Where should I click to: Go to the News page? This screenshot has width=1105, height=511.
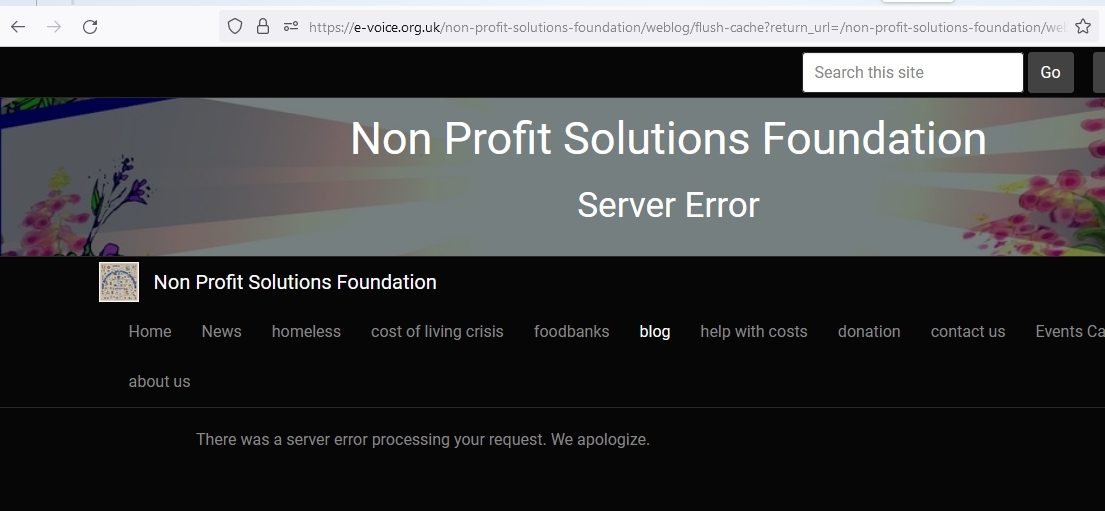pos(221,331)
